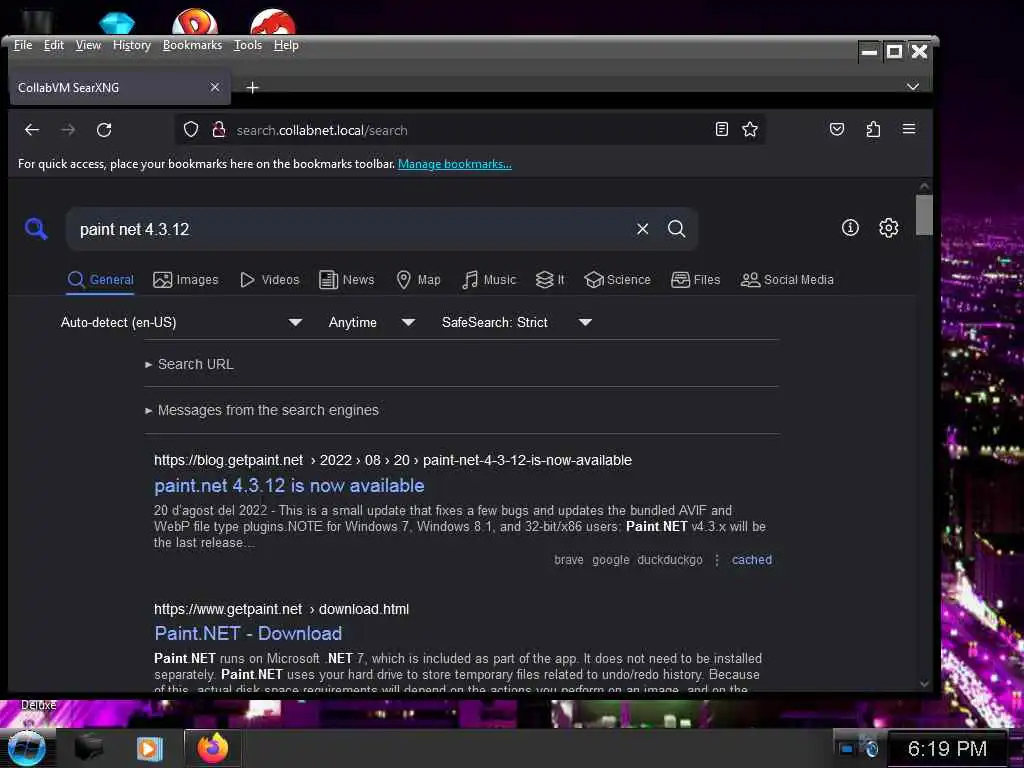
Task: Switch to the Map search category
Action: pos(419,280)
